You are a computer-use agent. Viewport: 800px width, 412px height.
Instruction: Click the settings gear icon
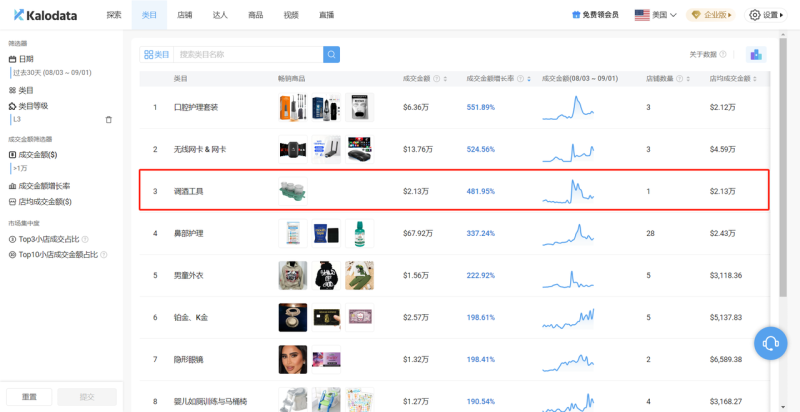pos(755,15)
